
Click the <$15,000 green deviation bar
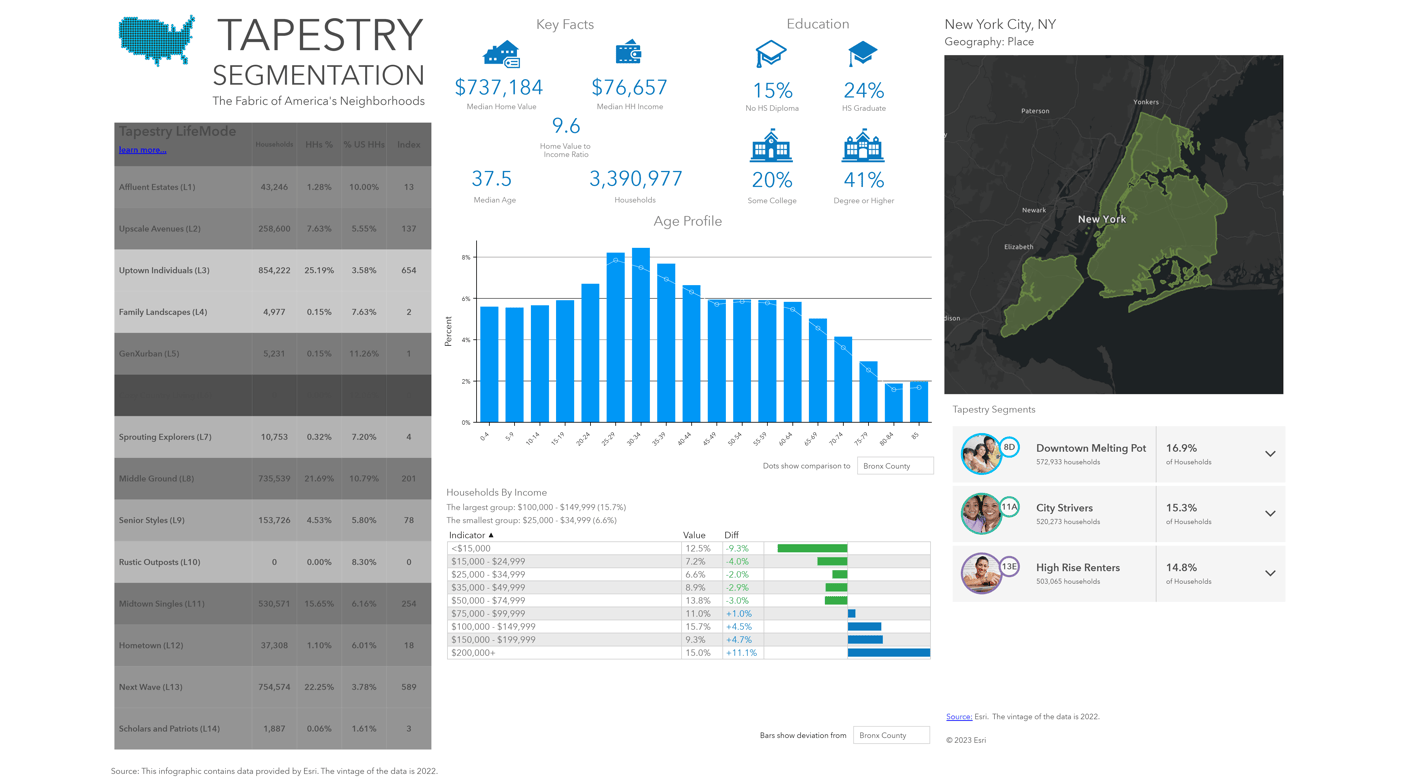(812, 548)
